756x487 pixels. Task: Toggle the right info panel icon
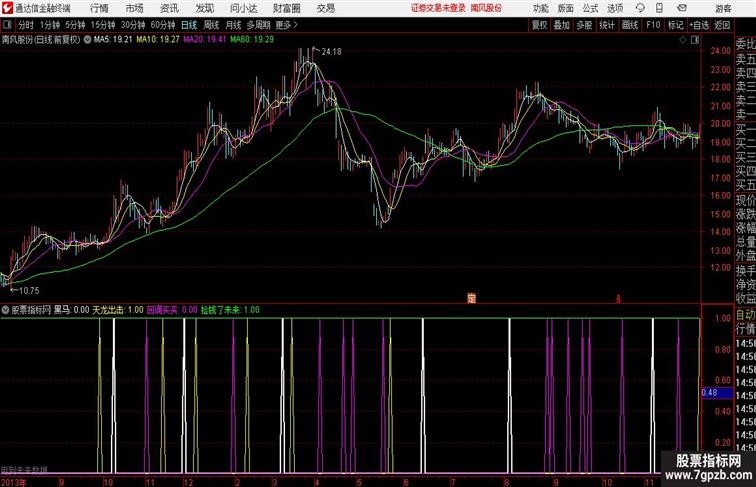695,41
